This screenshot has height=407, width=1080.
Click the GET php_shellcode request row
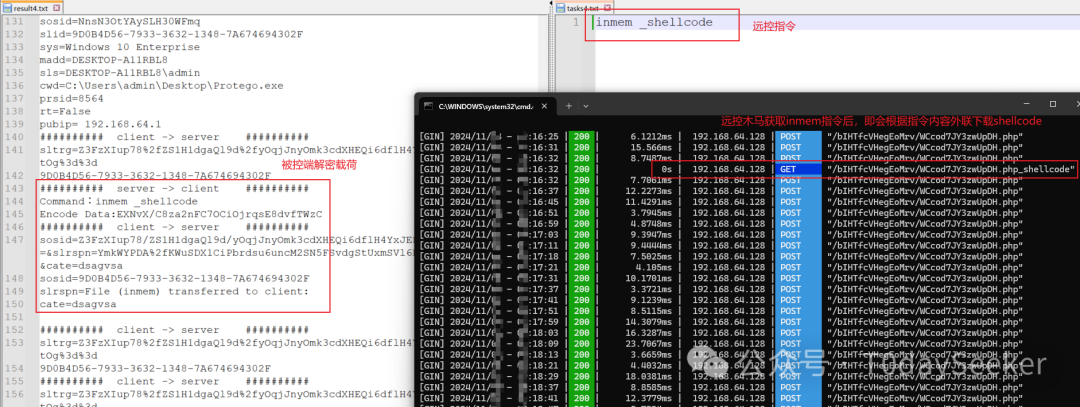[x=747, y=169]
